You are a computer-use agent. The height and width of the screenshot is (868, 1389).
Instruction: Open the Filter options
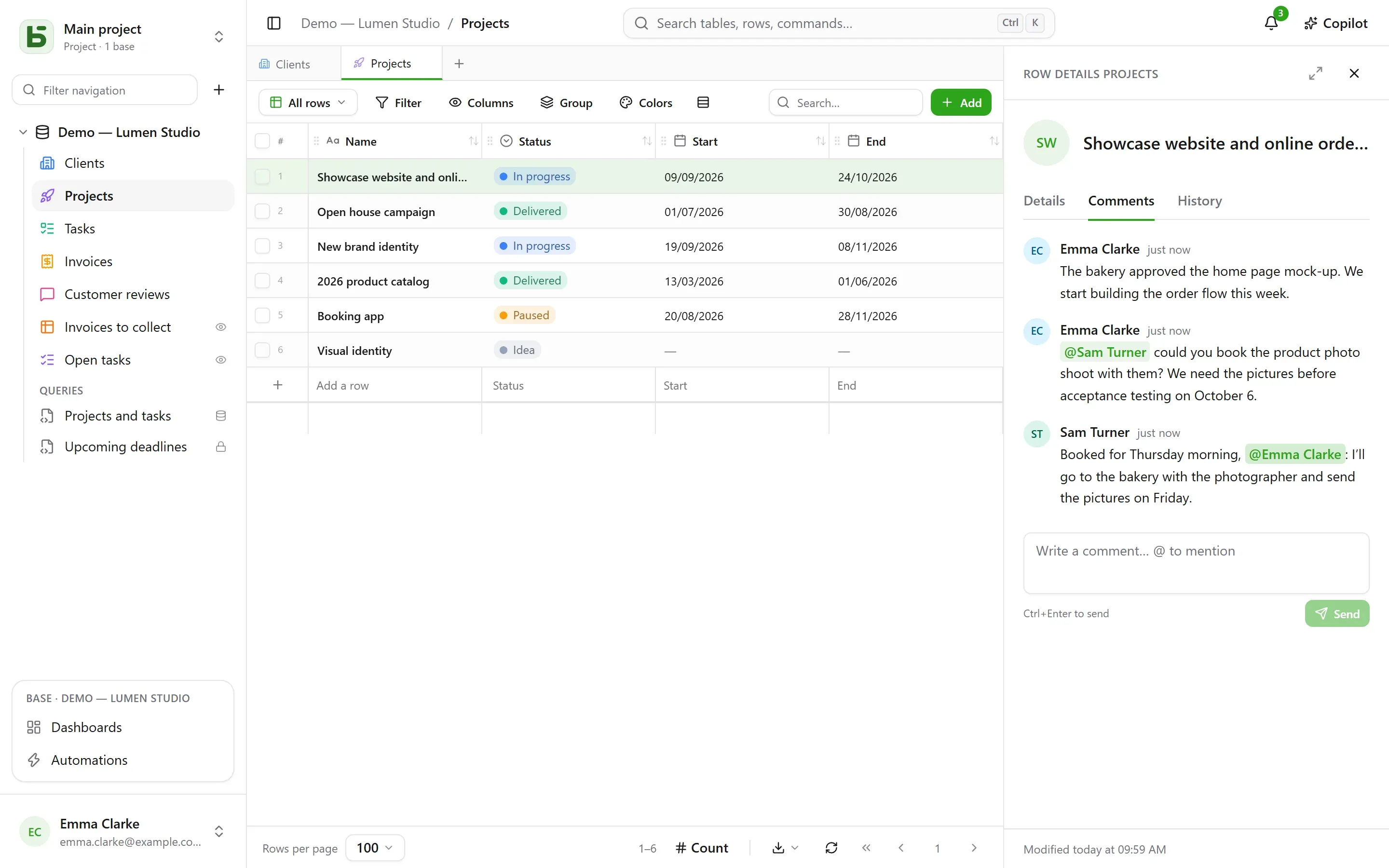click(x=398, y=103)
